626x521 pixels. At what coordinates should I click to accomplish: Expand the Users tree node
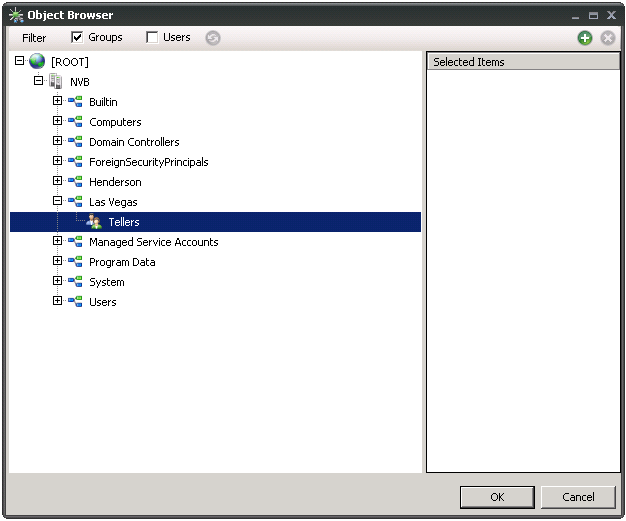(57, 300)
